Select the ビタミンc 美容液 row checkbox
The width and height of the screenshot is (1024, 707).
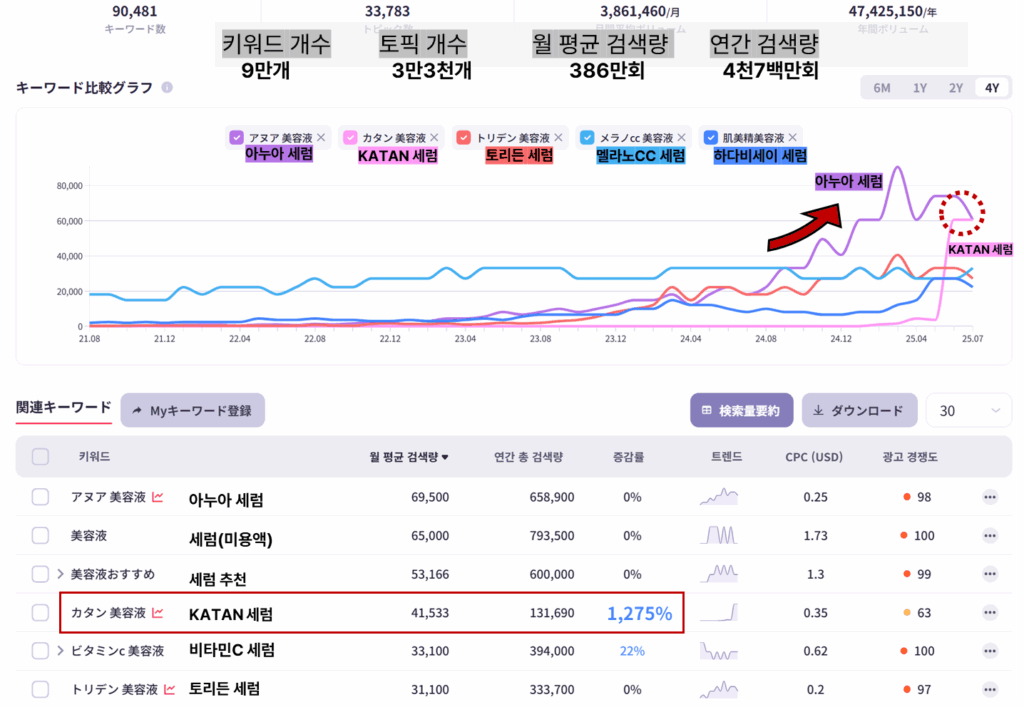tap(40, 651)
